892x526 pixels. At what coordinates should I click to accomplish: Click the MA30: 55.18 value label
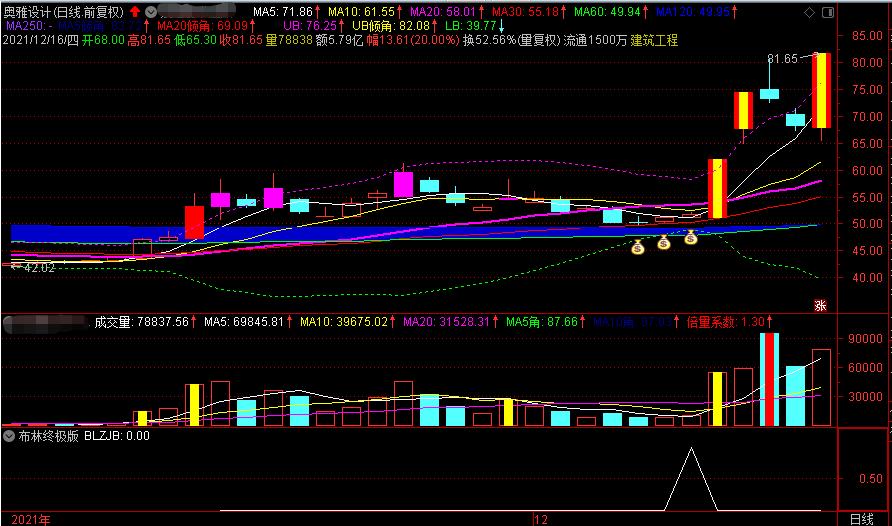(525, 11)
